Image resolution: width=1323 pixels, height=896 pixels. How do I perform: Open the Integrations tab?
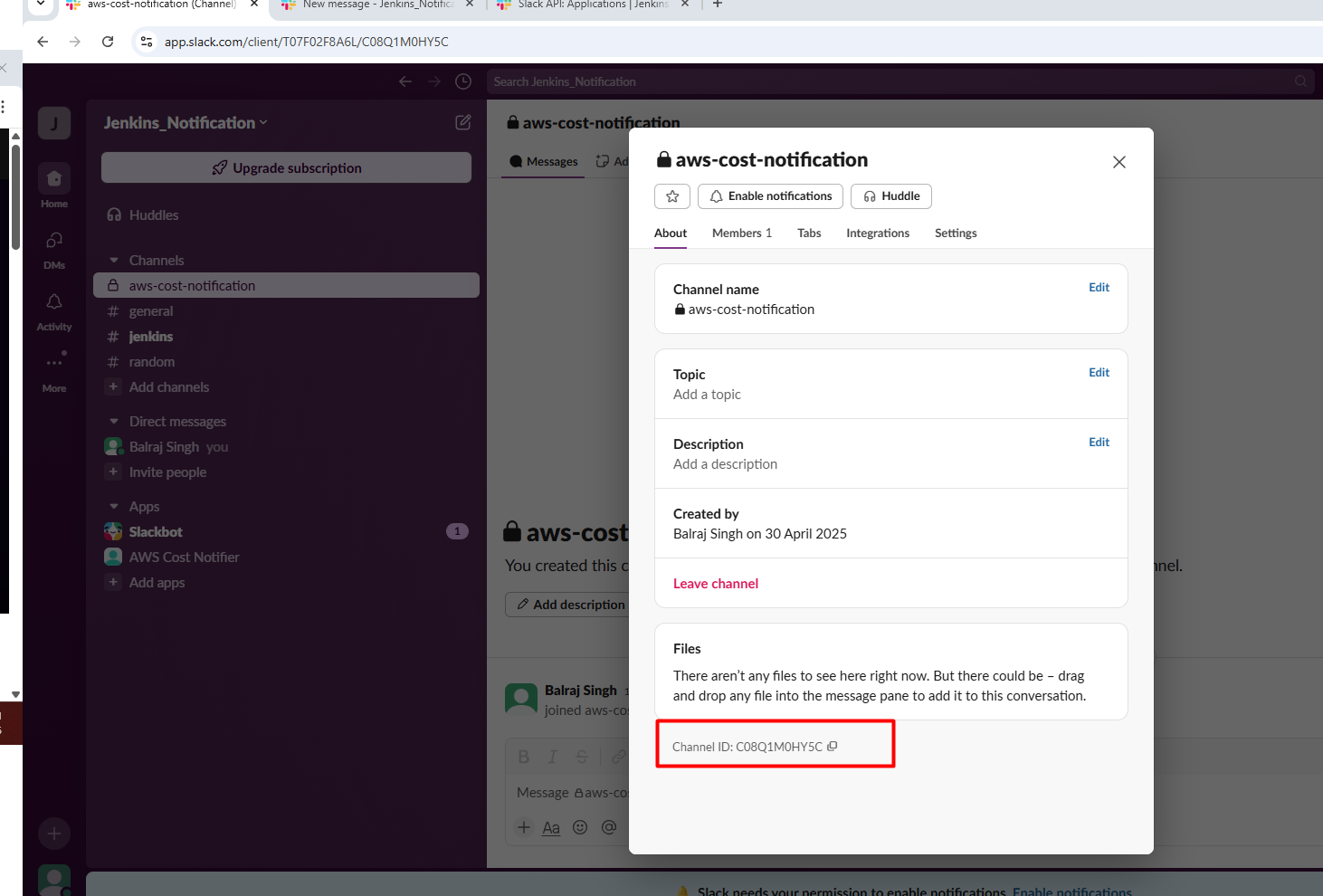click(x=878, y=233)
